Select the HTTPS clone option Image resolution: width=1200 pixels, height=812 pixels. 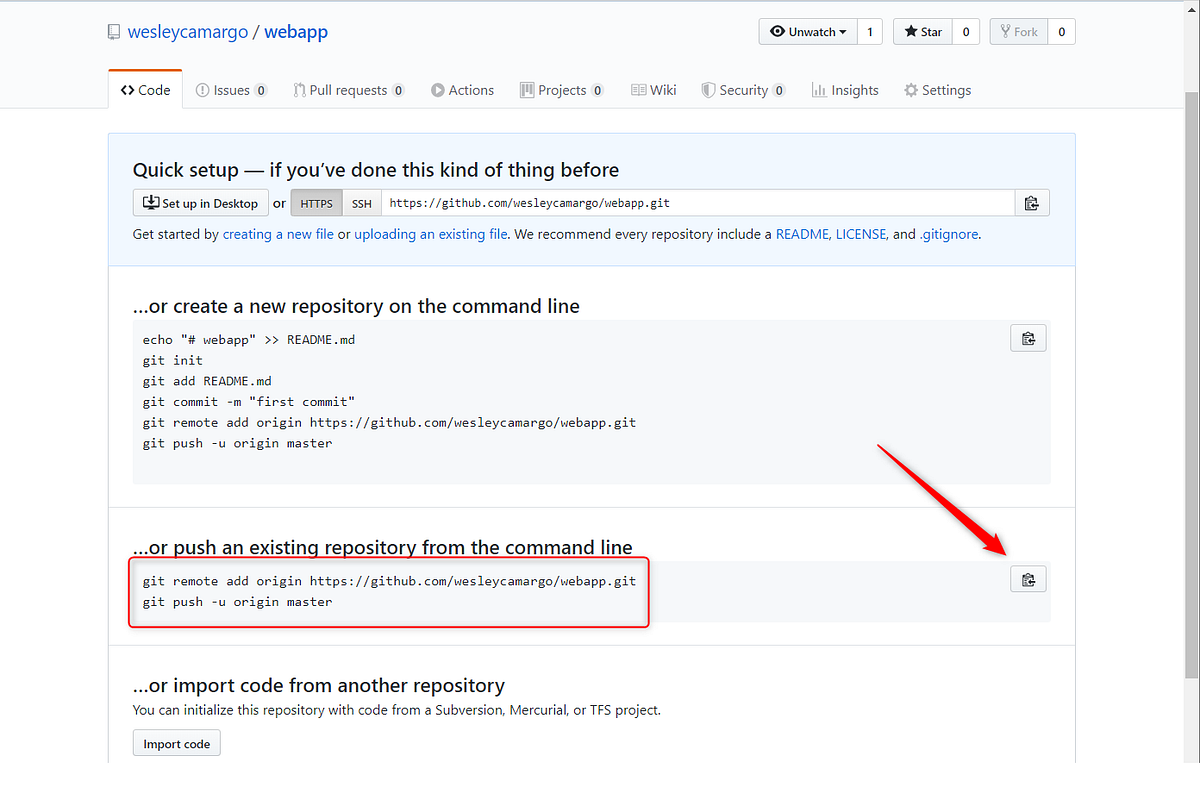coord(316,202)
